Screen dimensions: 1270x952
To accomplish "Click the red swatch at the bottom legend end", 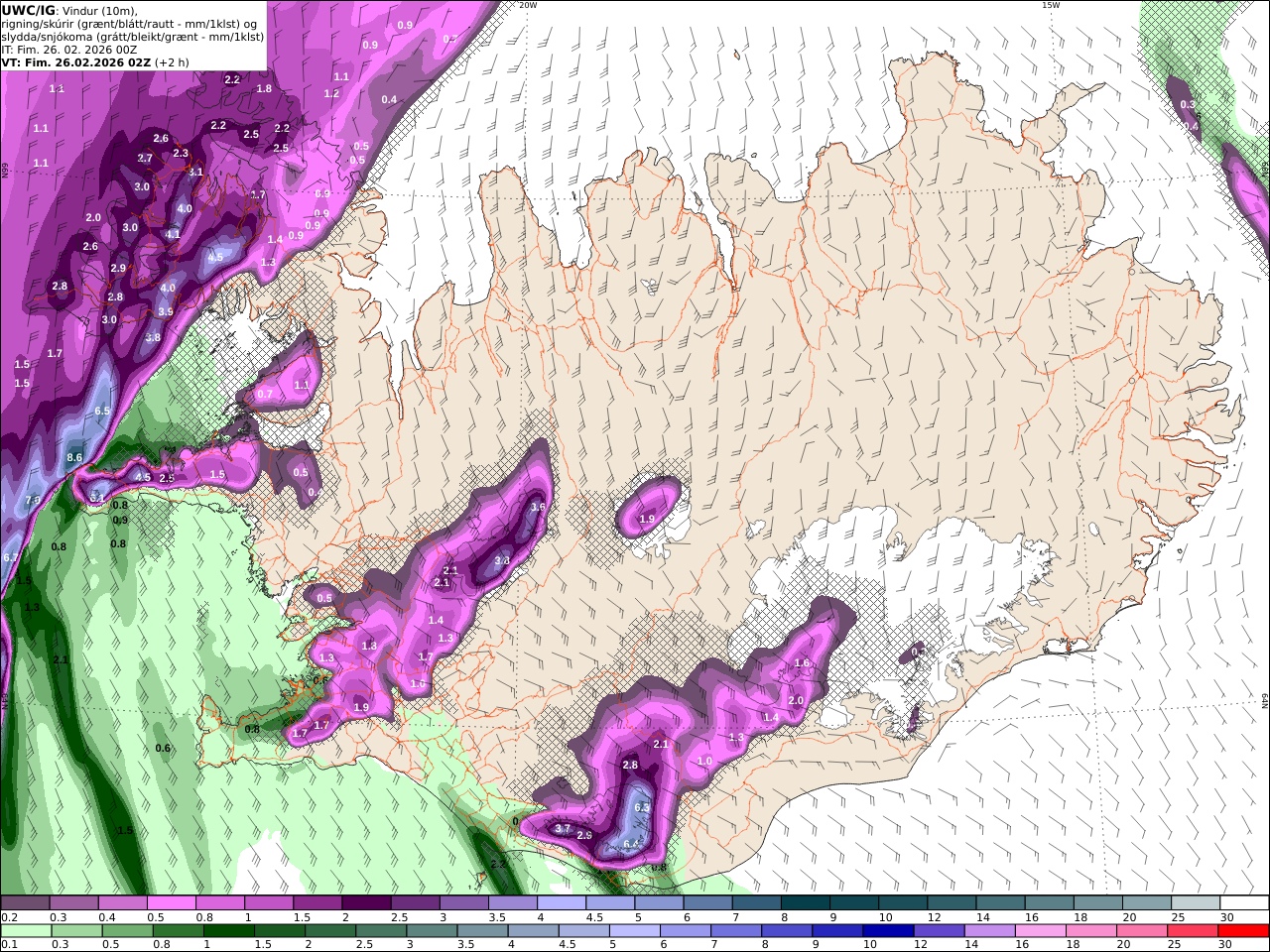I will (x=1243, y=931).
